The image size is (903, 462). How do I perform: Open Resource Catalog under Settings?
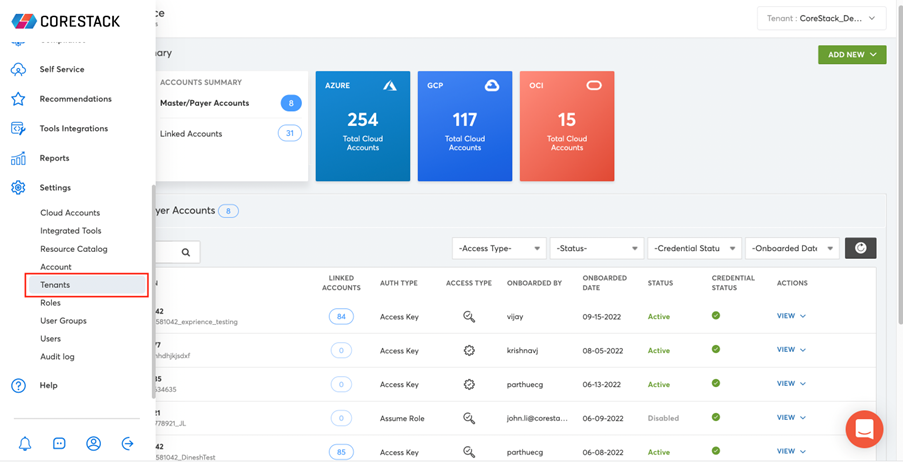pyautogui.click(x=74, y=249)
